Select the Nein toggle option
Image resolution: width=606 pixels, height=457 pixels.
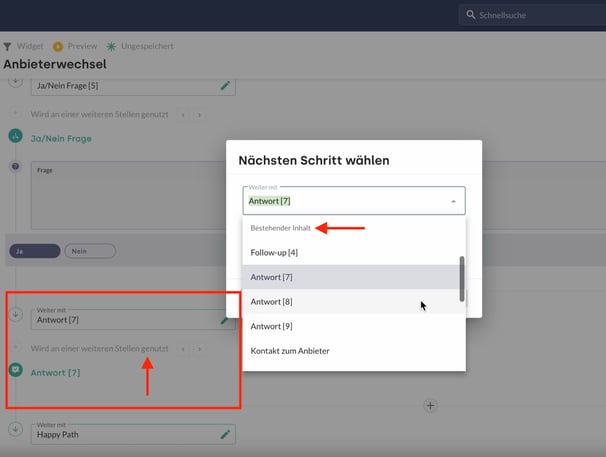coord(89,252)
